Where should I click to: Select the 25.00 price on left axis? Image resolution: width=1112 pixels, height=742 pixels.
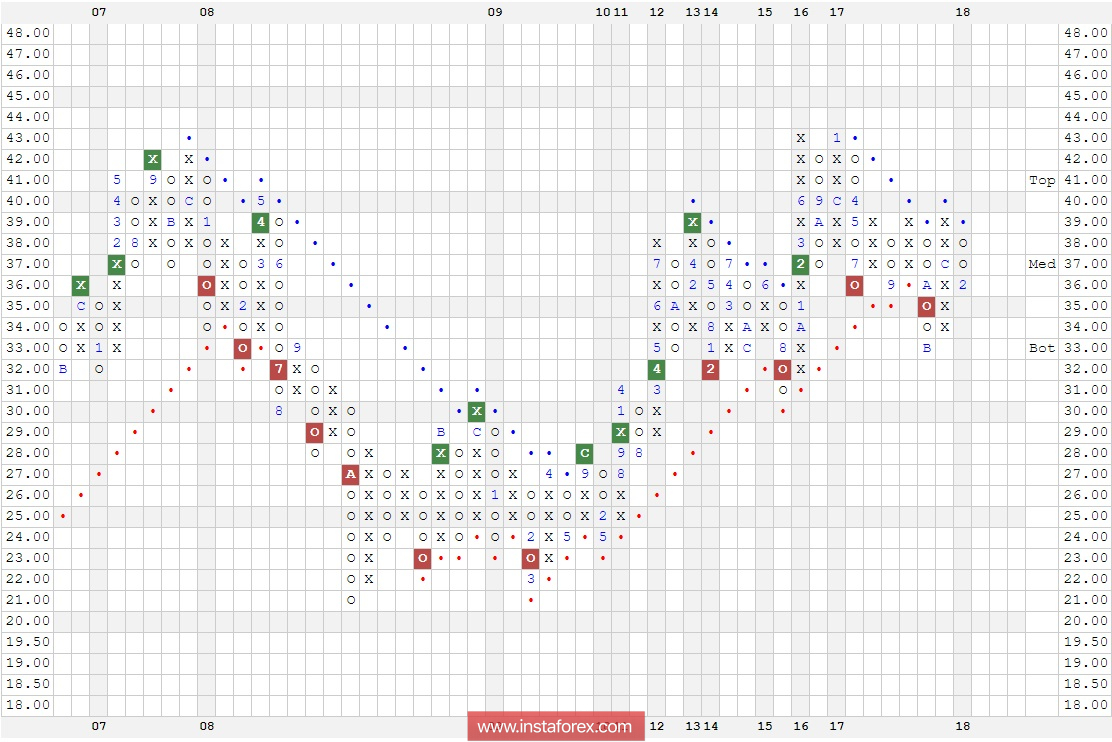point(28,516)
